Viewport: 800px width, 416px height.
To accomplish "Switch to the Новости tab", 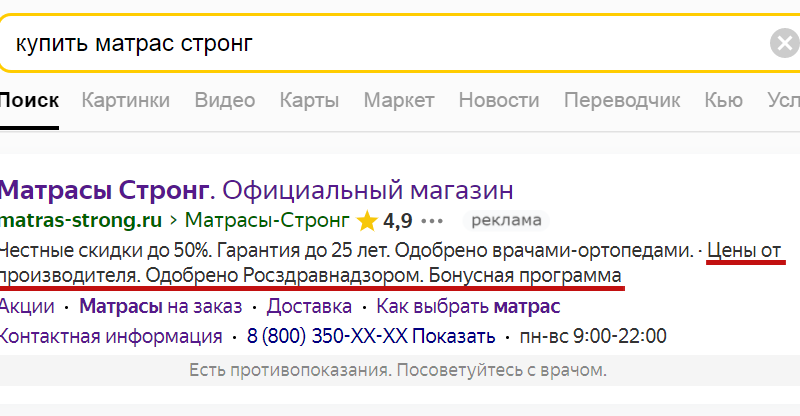I will (499, 100).
